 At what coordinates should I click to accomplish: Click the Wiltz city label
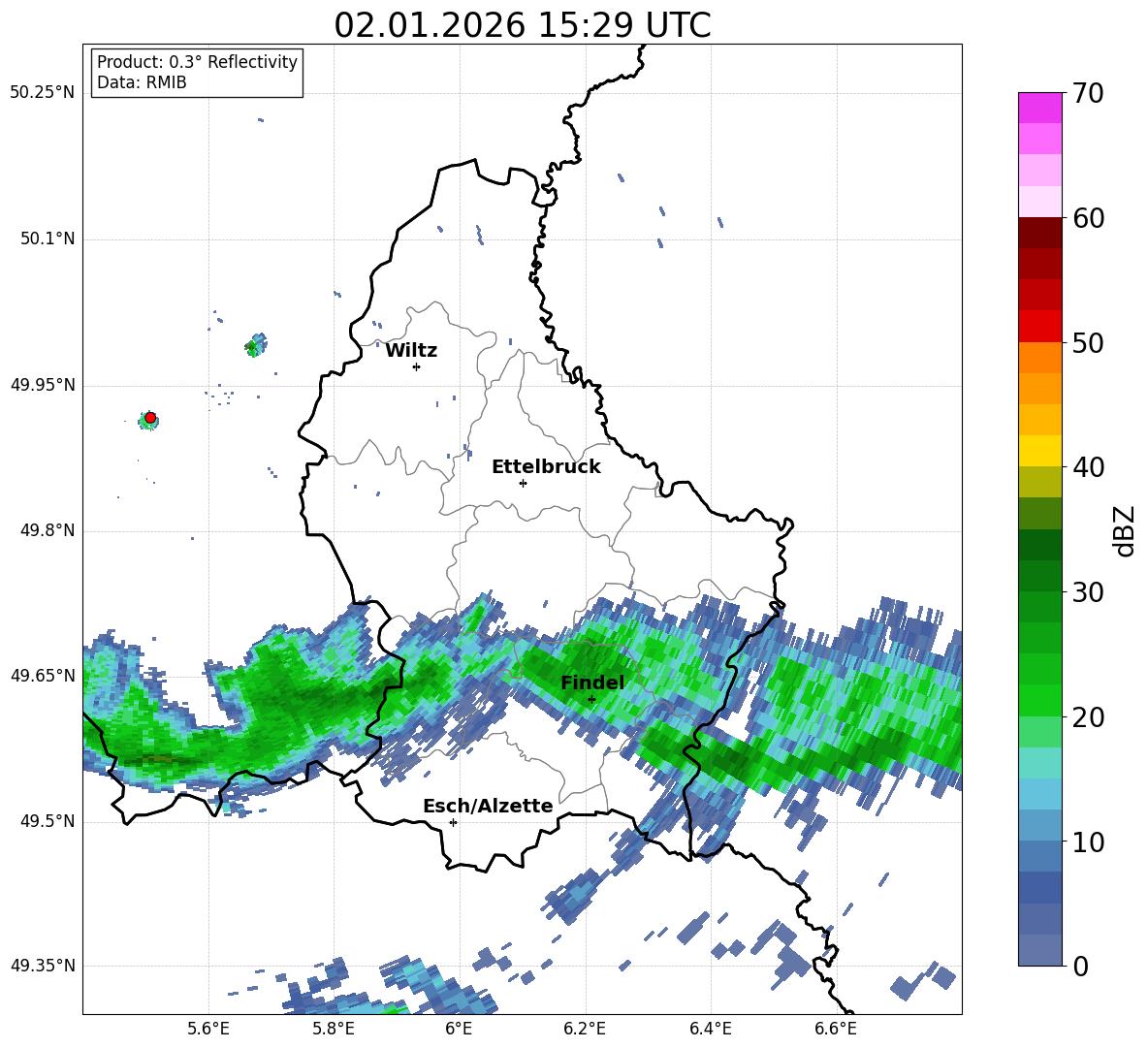[x=411, y=350]
